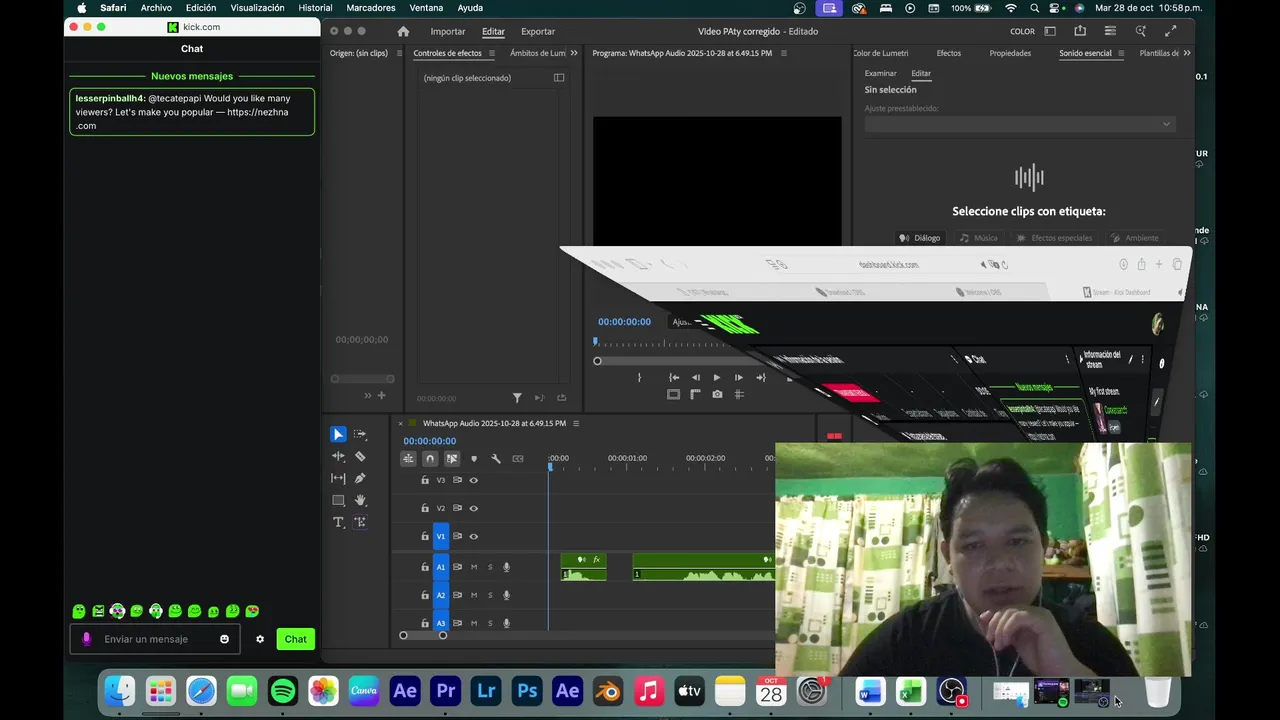The image size is (1280, 720).
Task: Select the Hand tool
Action: pyautogui.click(x=360, y=500)
